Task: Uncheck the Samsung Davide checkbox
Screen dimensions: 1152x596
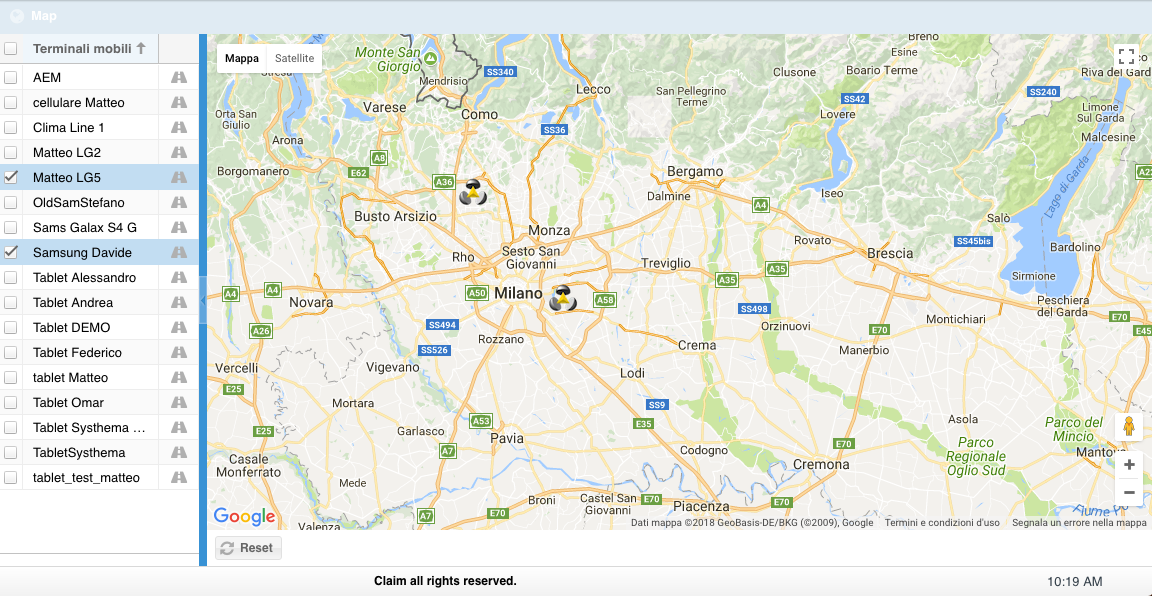Action: 10,252
